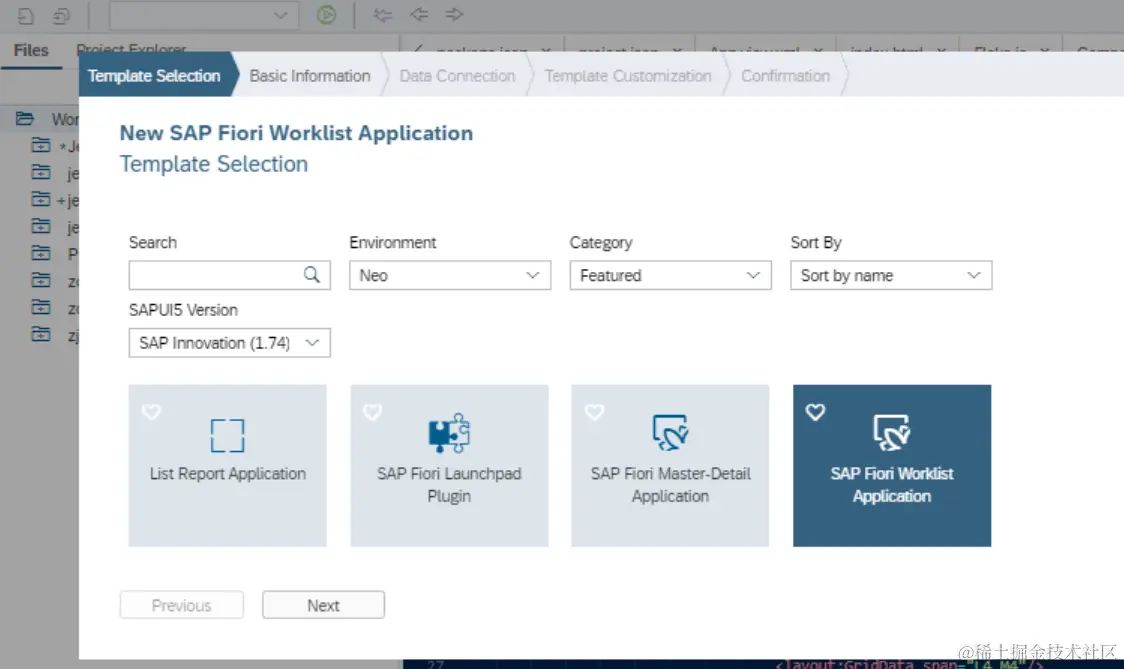Expand the first folder under Workspace
The height and width of the screenshot is (669, 1124).
click(41, 146)
